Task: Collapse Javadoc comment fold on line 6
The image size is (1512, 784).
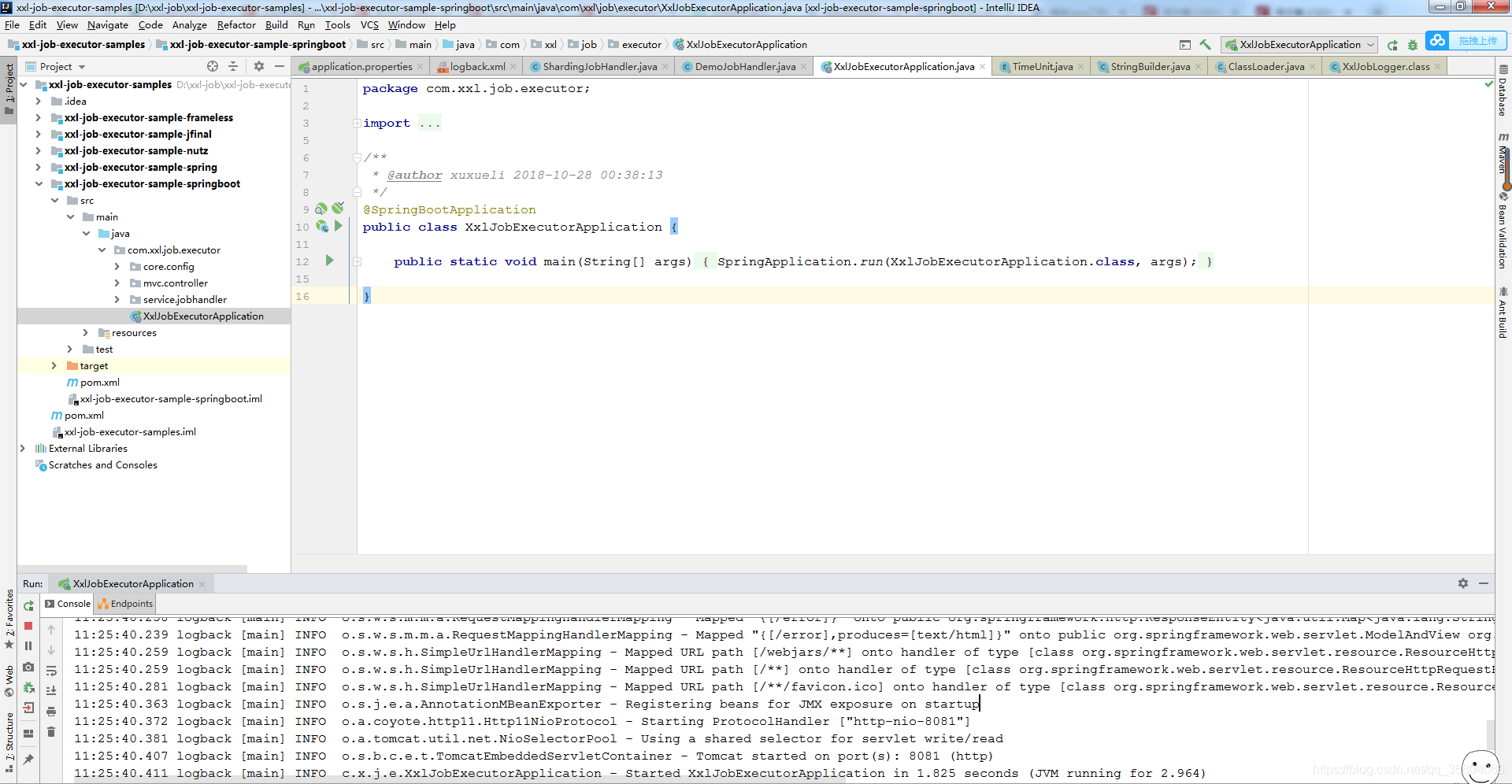Action: [357, 157]
